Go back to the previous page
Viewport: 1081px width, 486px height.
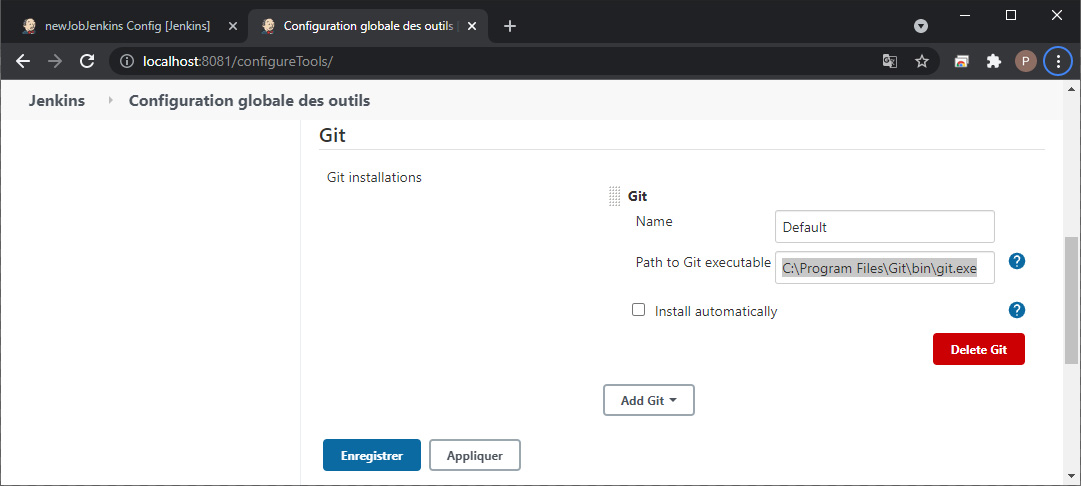coord(23,61)
